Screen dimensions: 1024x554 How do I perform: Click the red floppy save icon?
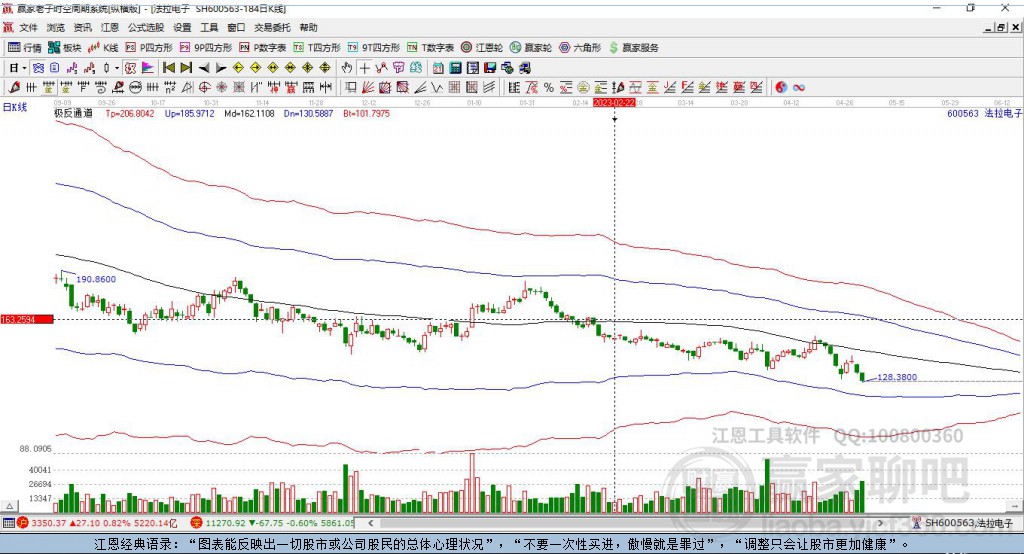pos(490,68)
